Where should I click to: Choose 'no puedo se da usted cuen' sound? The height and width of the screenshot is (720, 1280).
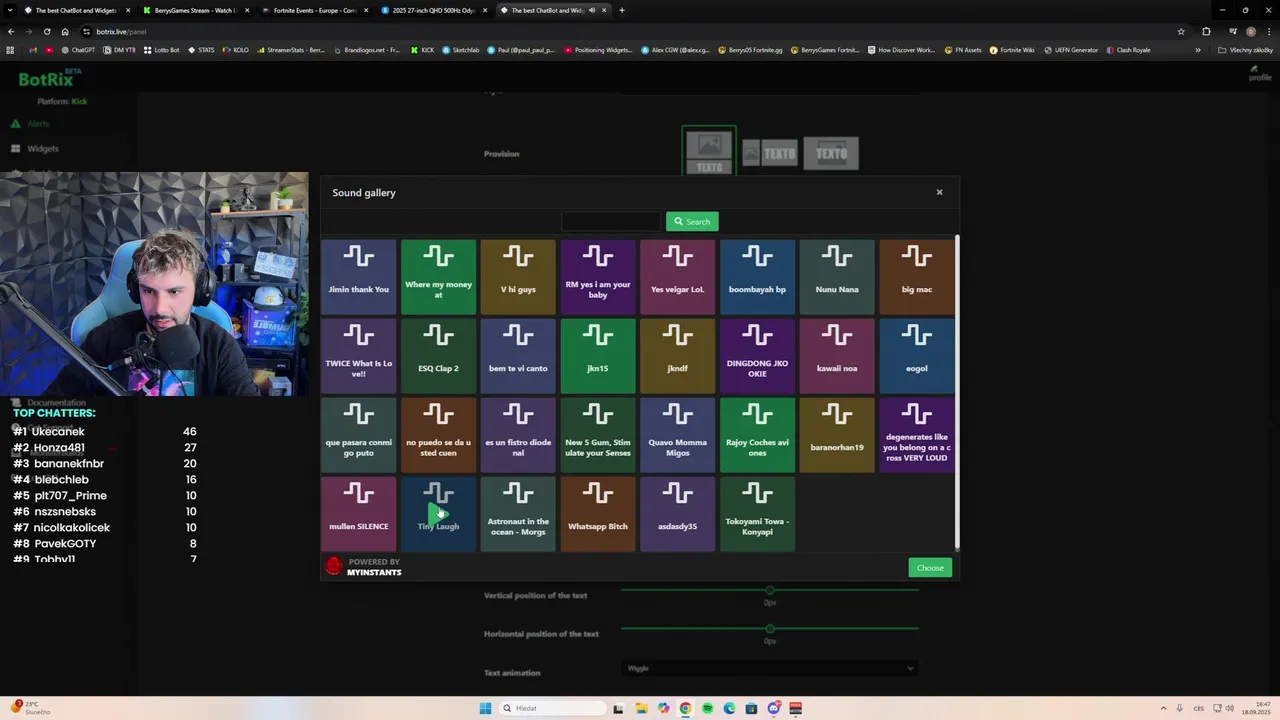[x=438, y=434]
